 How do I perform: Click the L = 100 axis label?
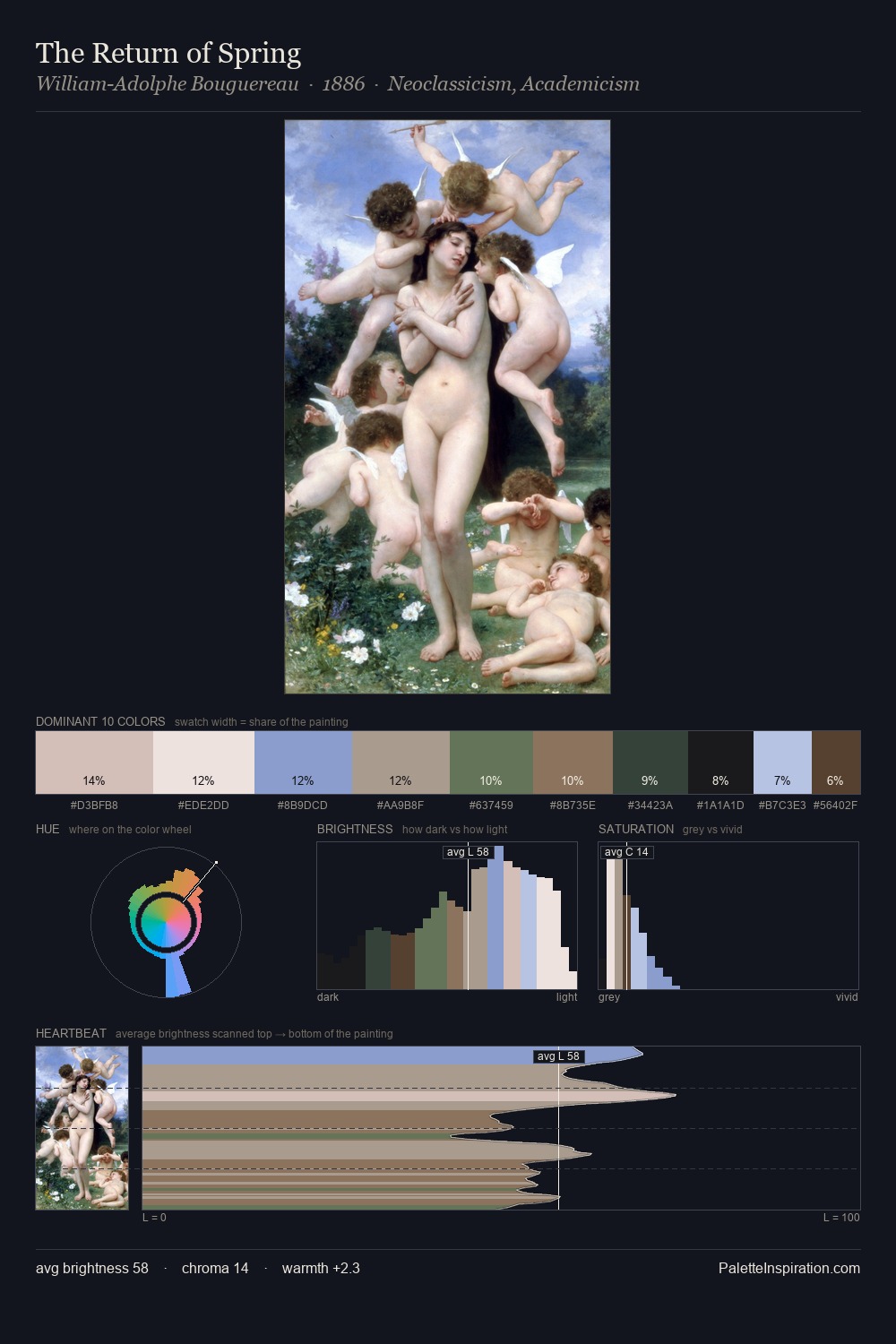841,1218
